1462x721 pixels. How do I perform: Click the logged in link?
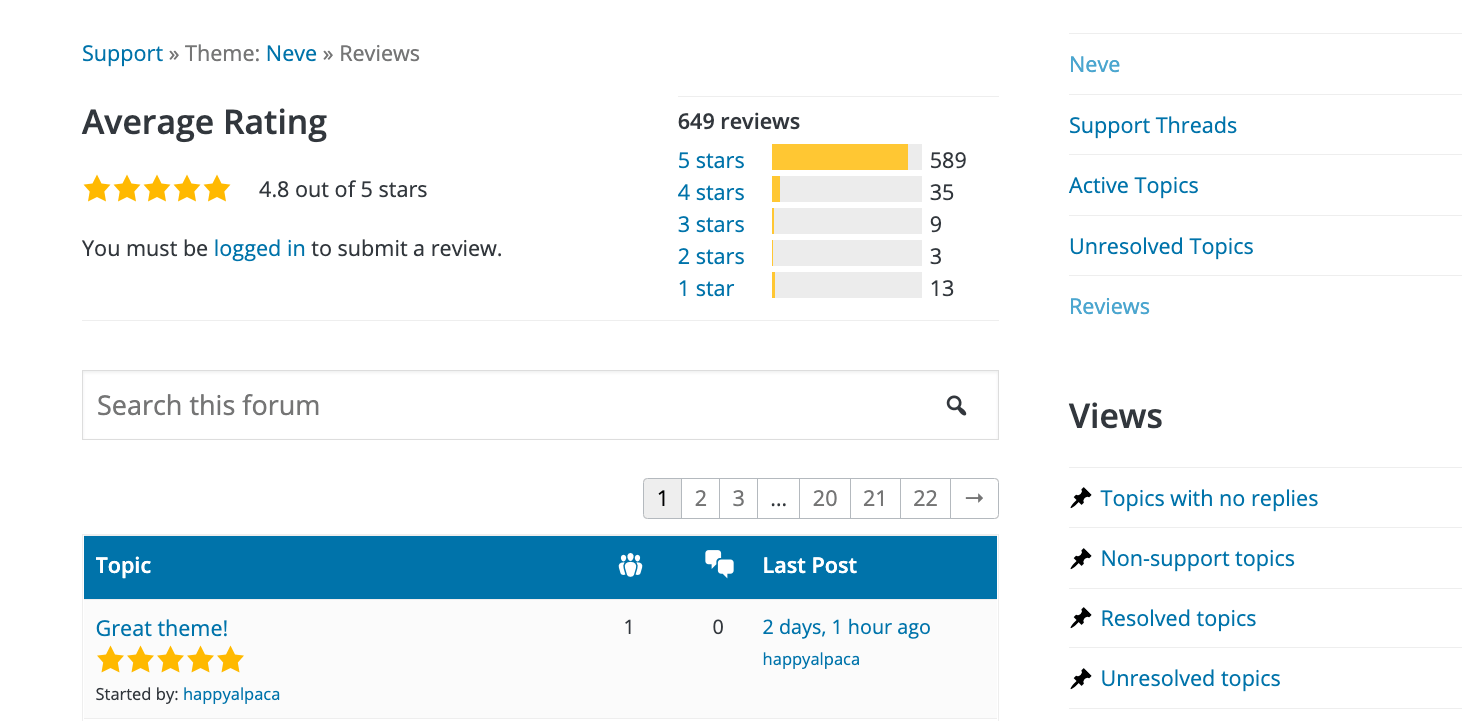259,248
